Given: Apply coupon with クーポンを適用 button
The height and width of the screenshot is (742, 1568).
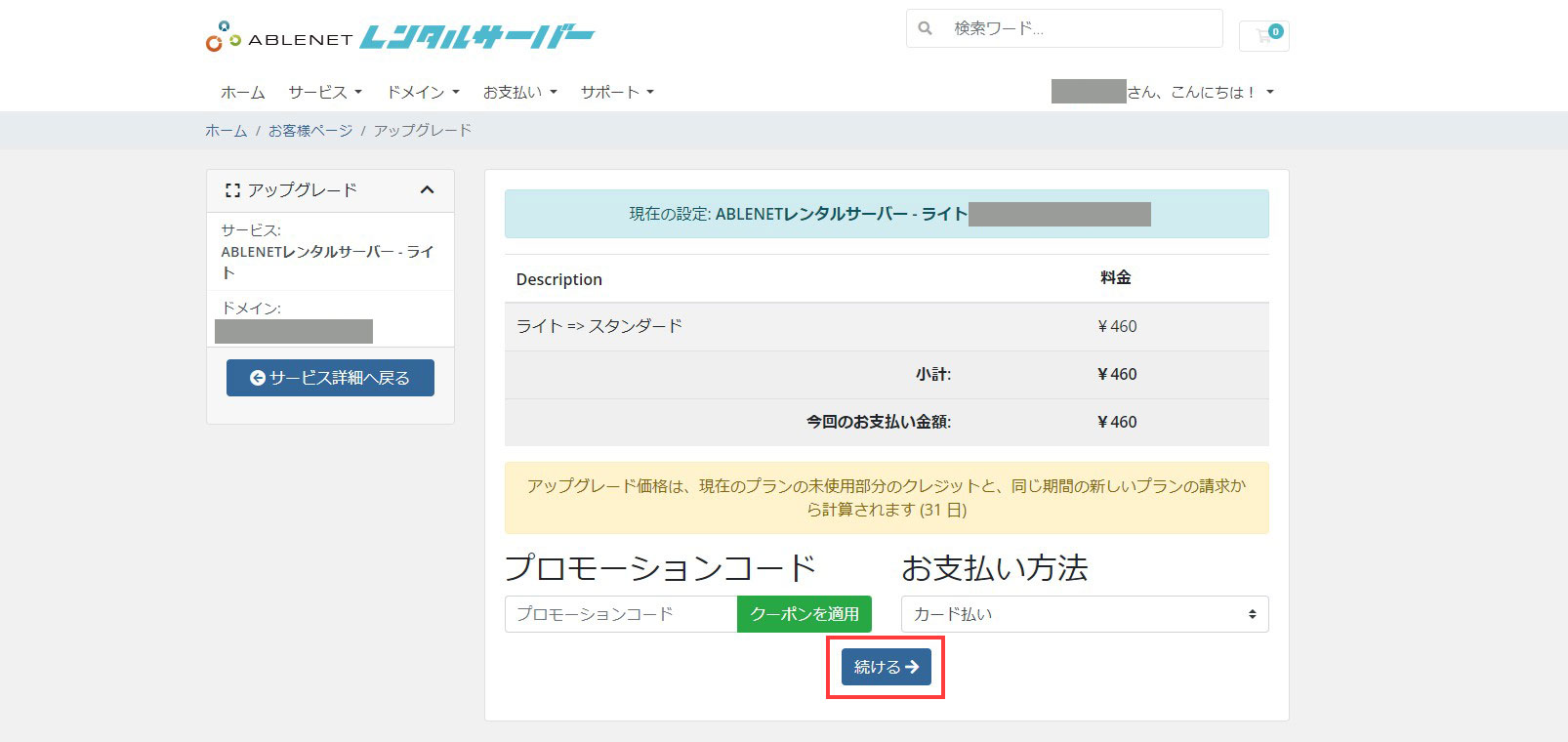Looking at the screenshot, I should (x=805, y=614).
